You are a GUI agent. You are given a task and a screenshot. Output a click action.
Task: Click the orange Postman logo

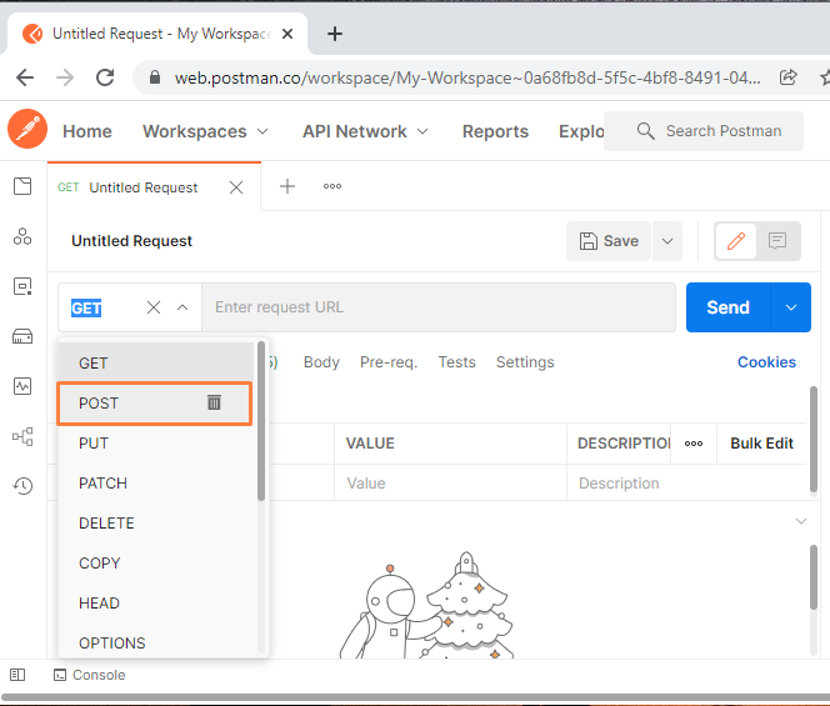click(x=26, y=129)
